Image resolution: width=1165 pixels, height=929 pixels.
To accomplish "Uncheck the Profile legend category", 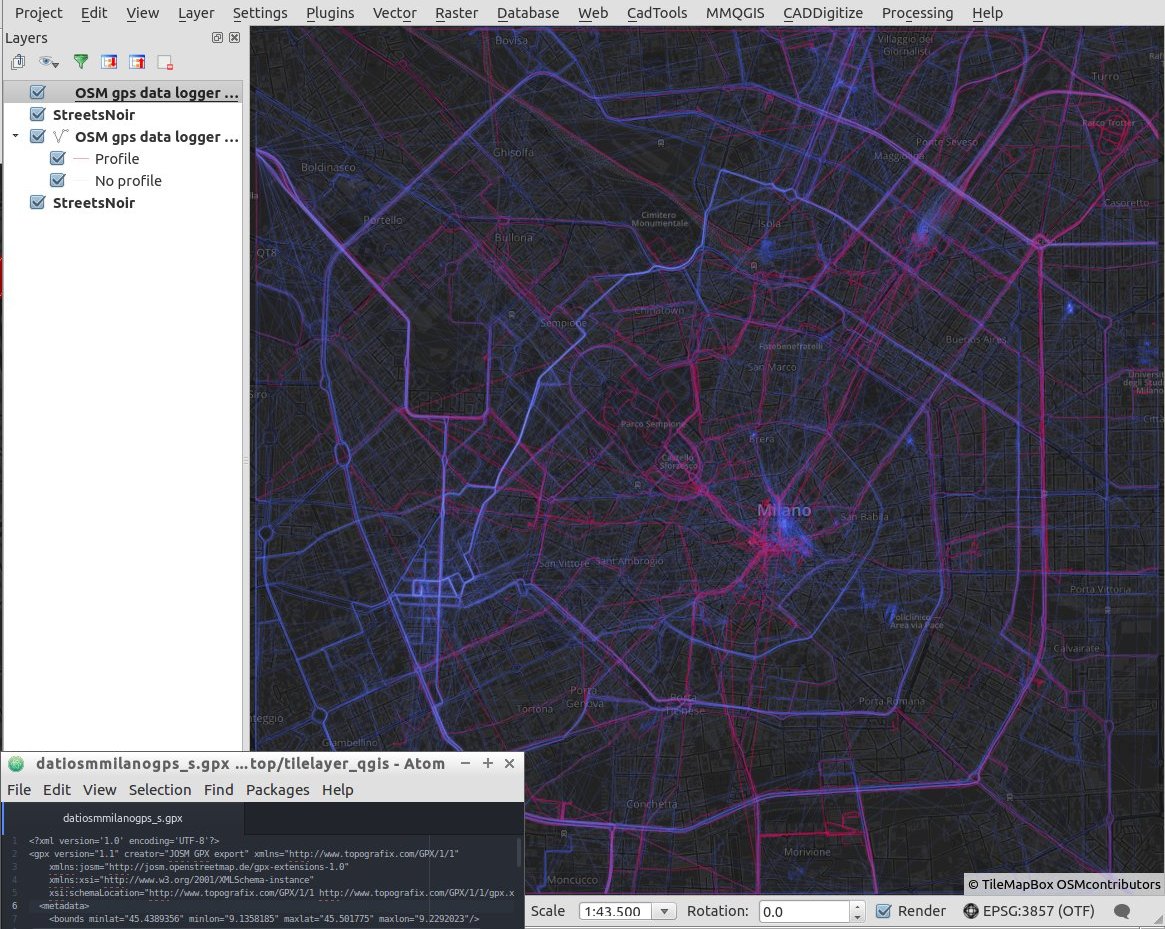I will (x=58, y=158).
